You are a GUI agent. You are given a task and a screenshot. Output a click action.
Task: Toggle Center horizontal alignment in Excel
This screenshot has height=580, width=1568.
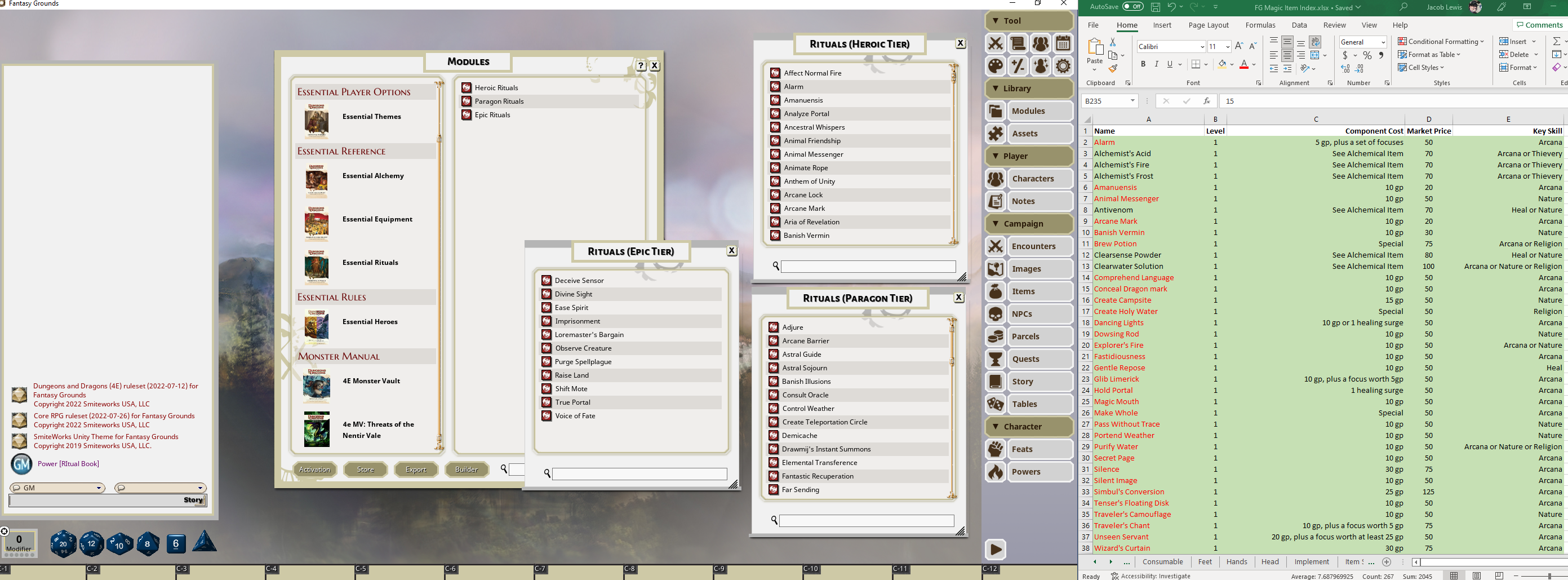point(1287,55)
